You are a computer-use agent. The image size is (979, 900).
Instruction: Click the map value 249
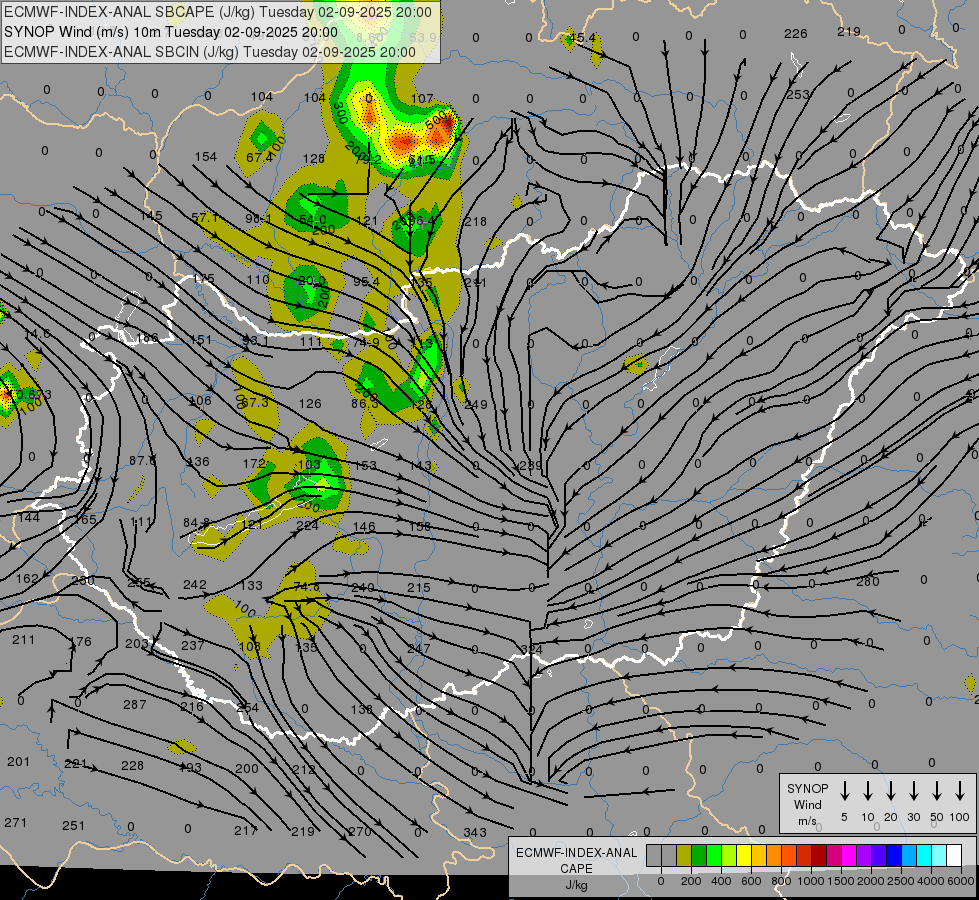[476, 405]
